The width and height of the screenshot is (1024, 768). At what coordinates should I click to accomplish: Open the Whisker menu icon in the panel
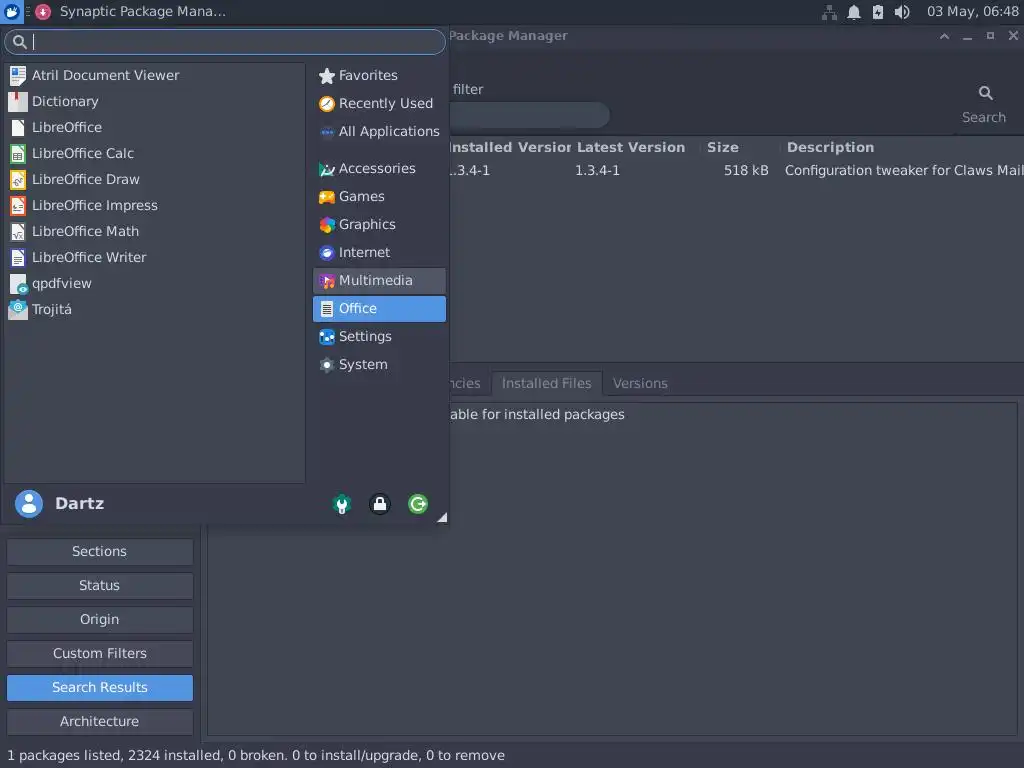(x=12, y=11)
